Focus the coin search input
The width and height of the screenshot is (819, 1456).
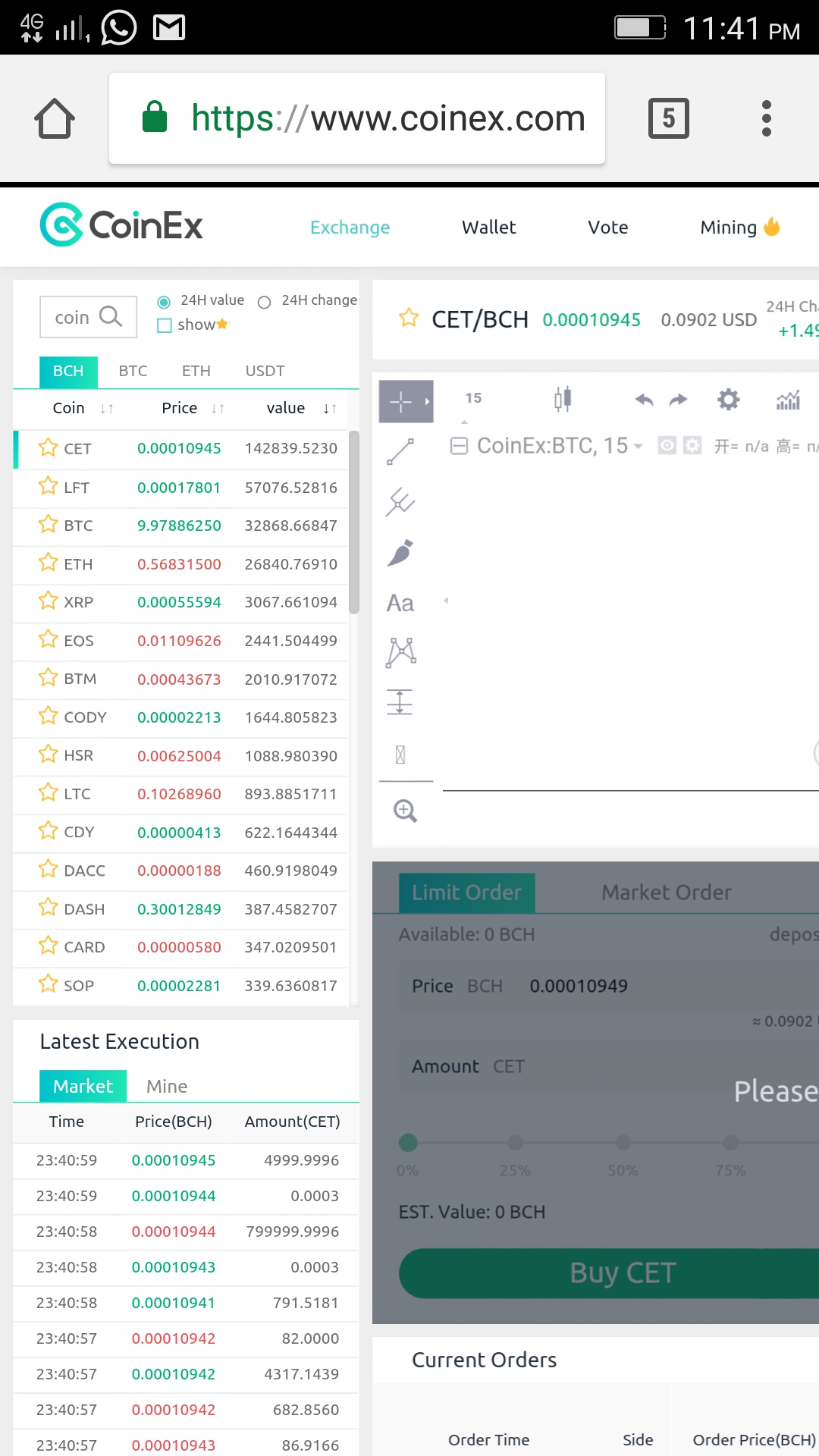point(88,317)
